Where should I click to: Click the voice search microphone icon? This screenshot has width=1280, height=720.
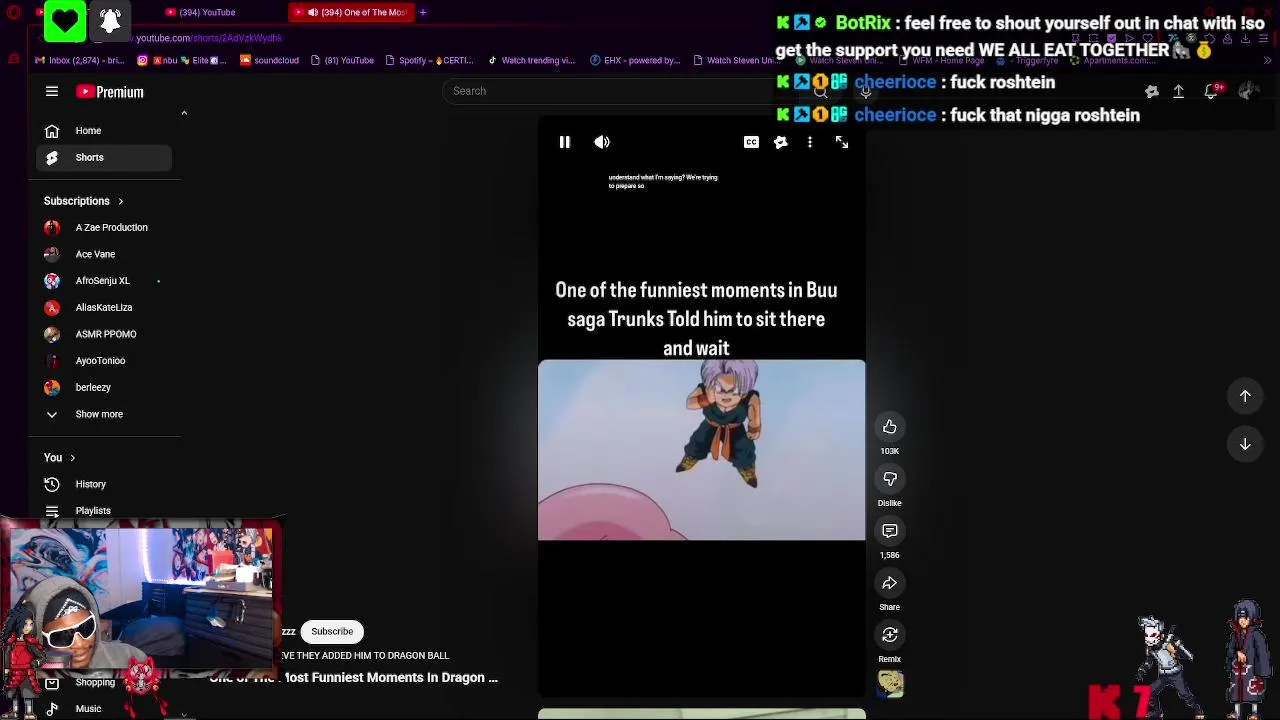coord(866,92)
